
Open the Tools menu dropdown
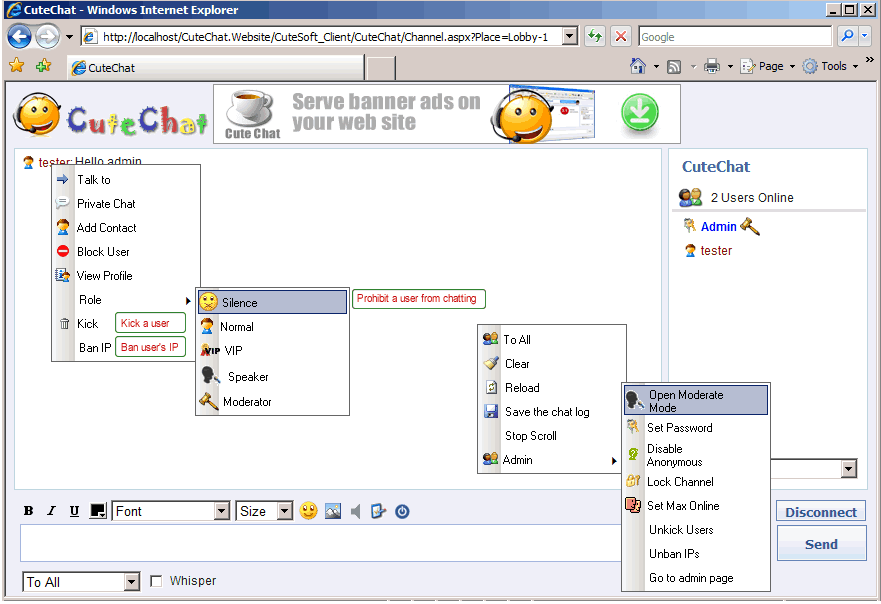[831, 66]
